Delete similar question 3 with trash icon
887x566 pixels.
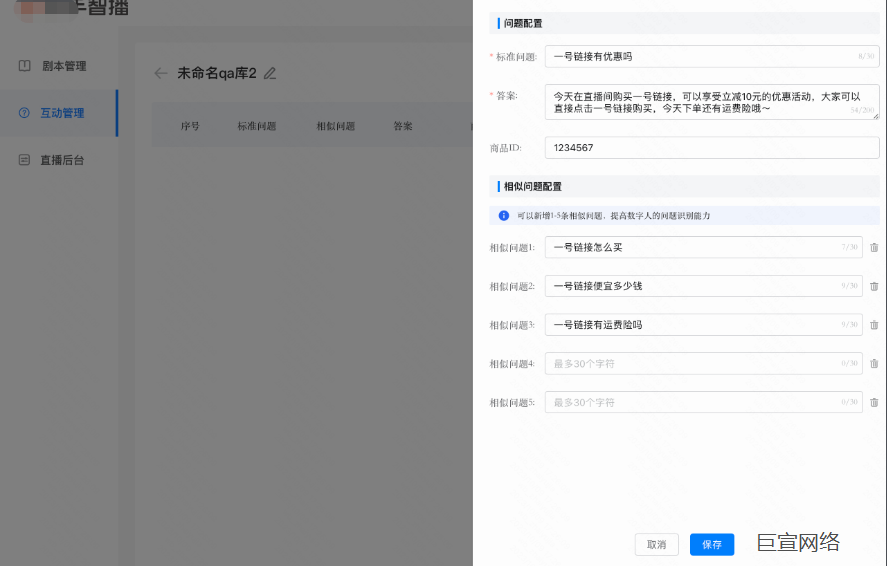tap(874, 325)
